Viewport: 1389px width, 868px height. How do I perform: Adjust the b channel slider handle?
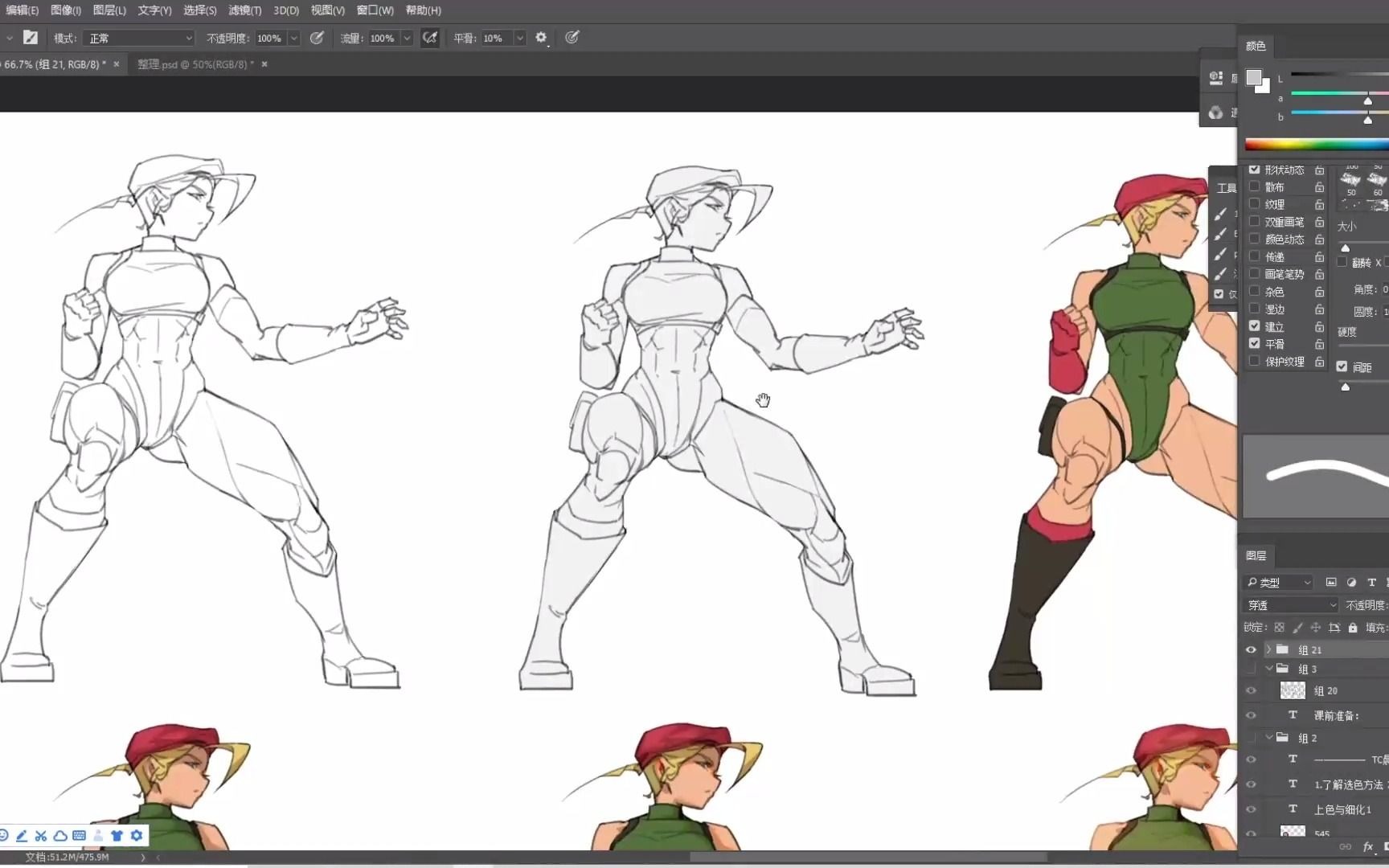[1367, 120]
